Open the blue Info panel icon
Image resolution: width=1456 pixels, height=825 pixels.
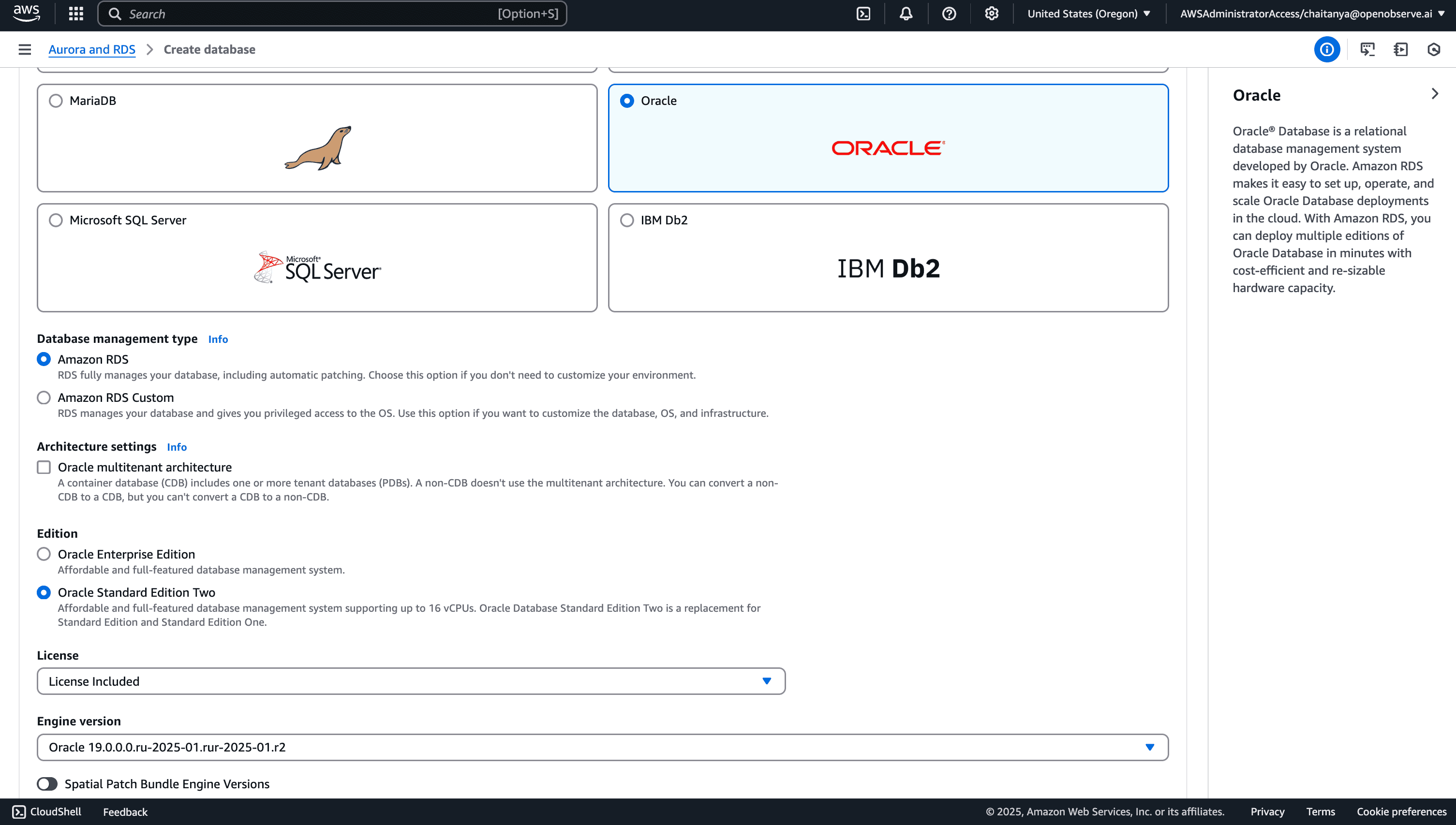click(1327, 49)
